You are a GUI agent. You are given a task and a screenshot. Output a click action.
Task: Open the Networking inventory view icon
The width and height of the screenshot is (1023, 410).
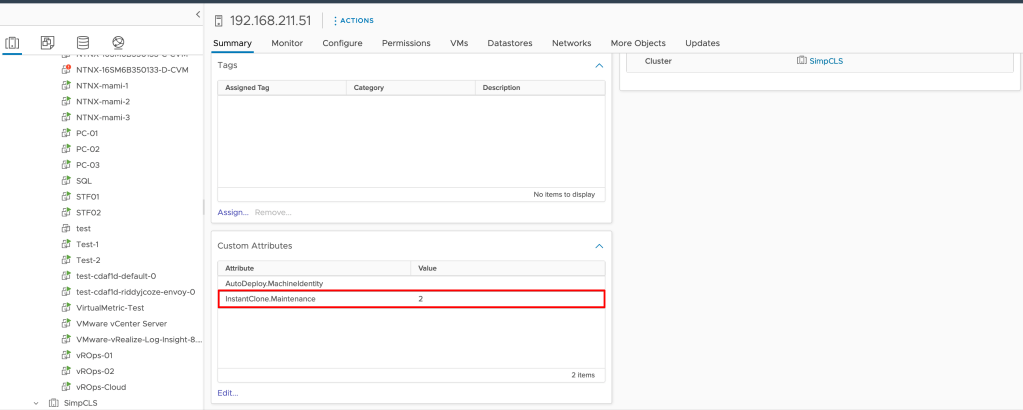click(x=118, y=43)
